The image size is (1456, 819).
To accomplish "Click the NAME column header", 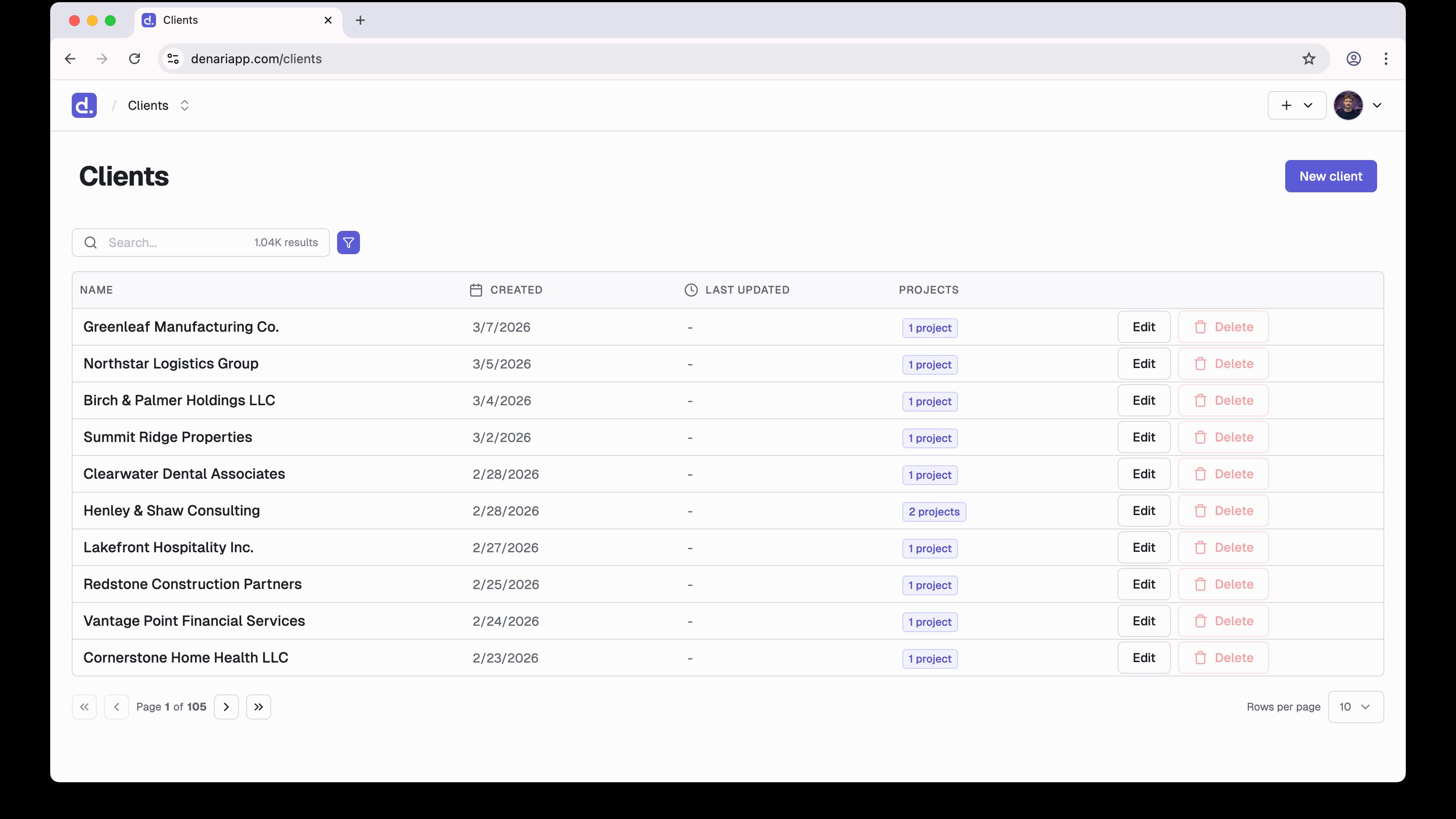I will 96,290.
